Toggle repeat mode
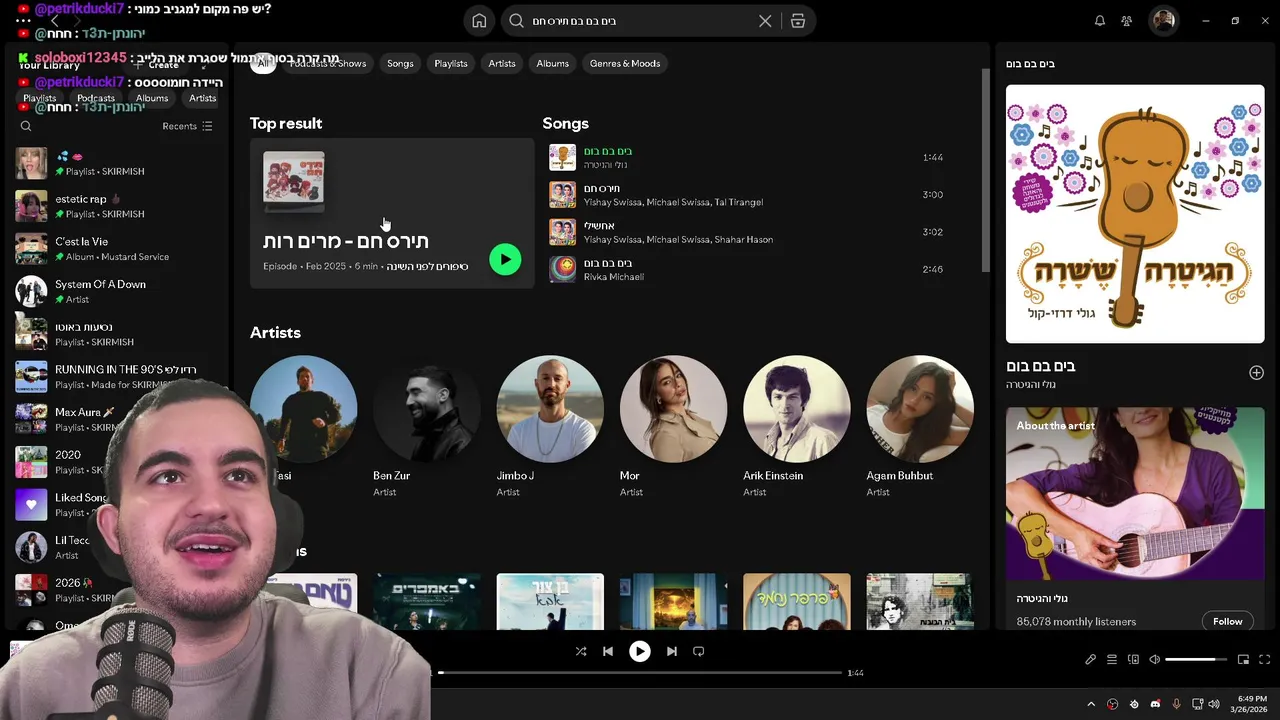This screenshot has height=720, width=1280. 699,651
